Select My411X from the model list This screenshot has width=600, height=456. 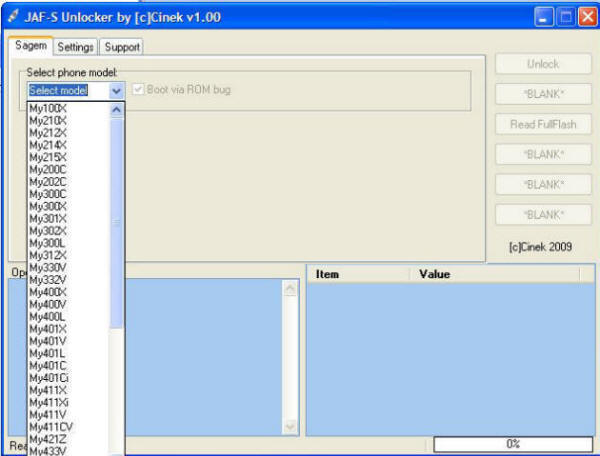point(69,390)
